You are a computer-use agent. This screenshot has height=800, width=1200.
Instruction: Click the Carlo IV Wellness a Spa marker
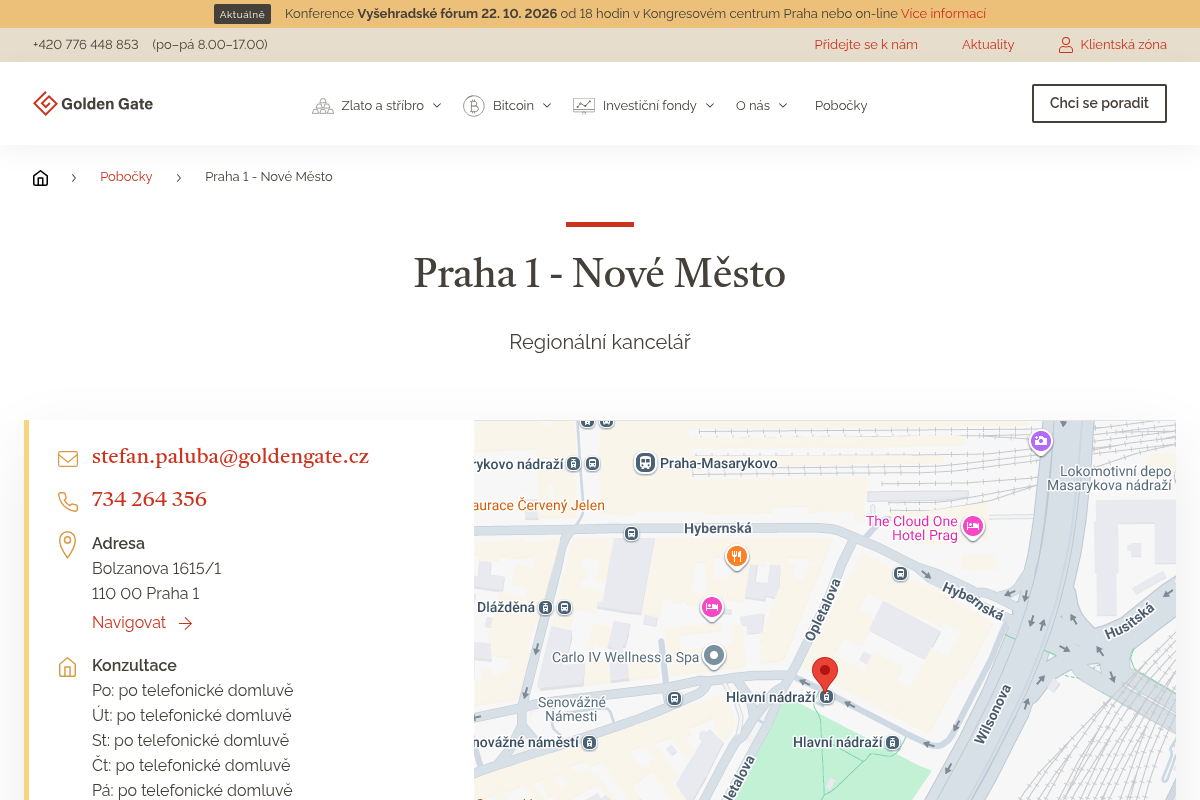point(714,656)
